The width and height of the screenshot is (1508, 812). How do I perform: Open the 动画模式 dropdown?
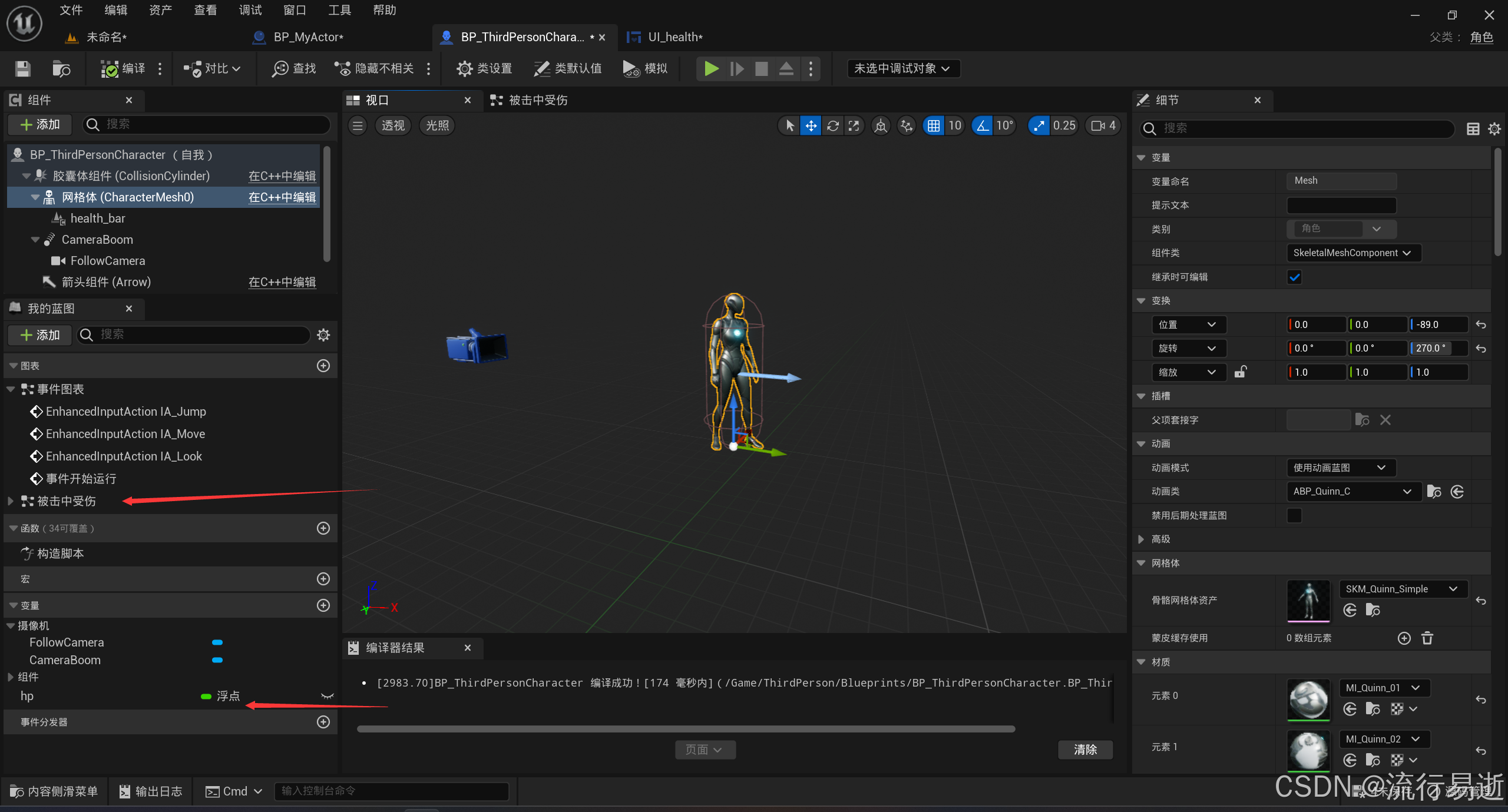tap(1340, 468)
